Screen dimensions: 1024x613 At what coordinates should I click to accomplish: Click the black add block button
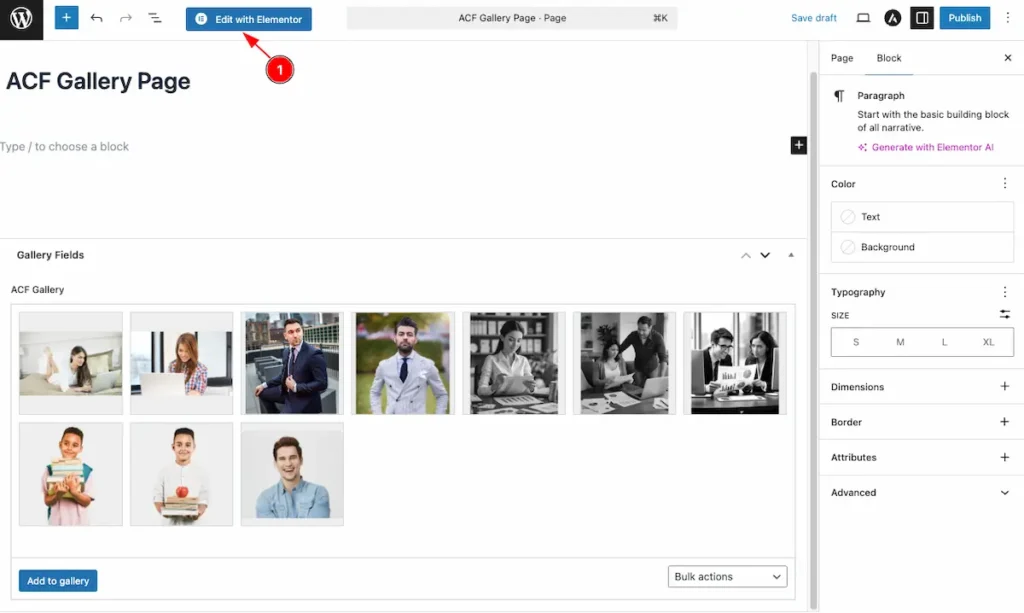click(798, 146)
